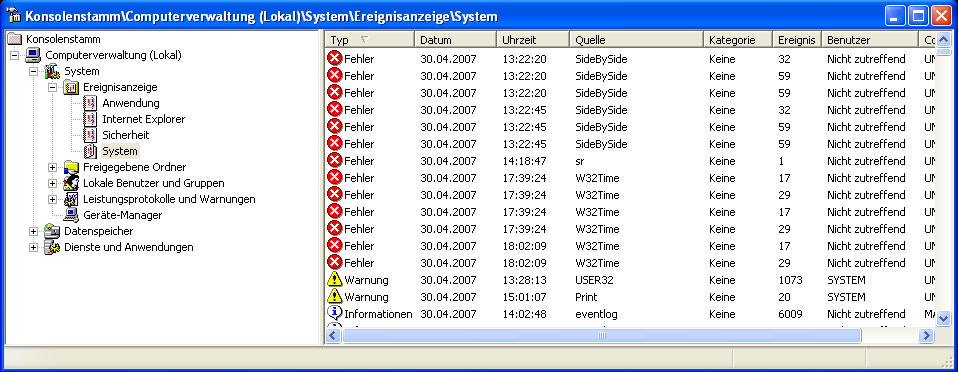The width and height of the screenshot is (958, 372).
Task: Click SYSTEM user in the USER32 row
Action: tap(846, 280)
